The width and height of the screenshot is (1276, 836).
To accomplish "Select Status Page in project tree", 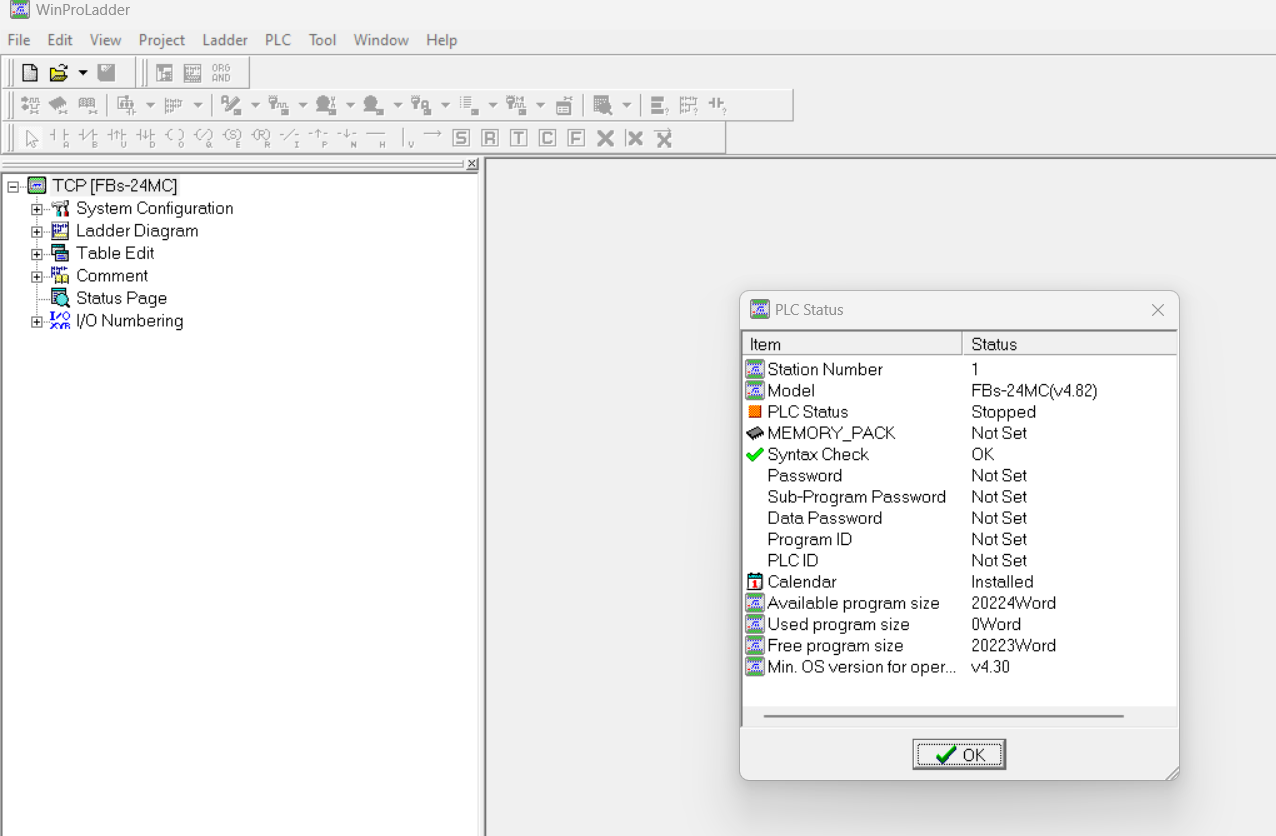I will [121, 298].
